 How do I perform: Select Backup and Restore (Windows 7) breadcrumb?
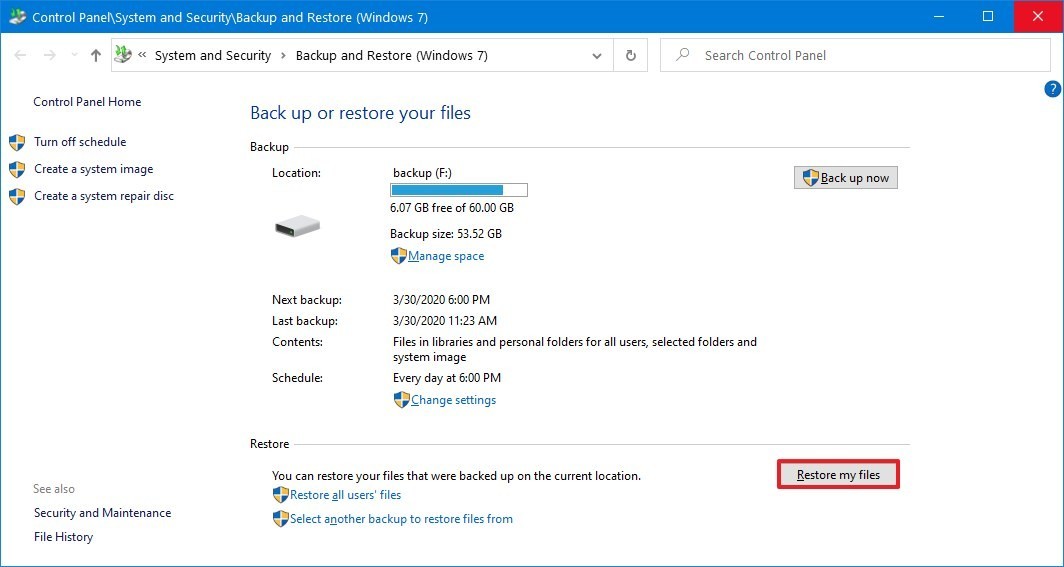coord(392,56)
